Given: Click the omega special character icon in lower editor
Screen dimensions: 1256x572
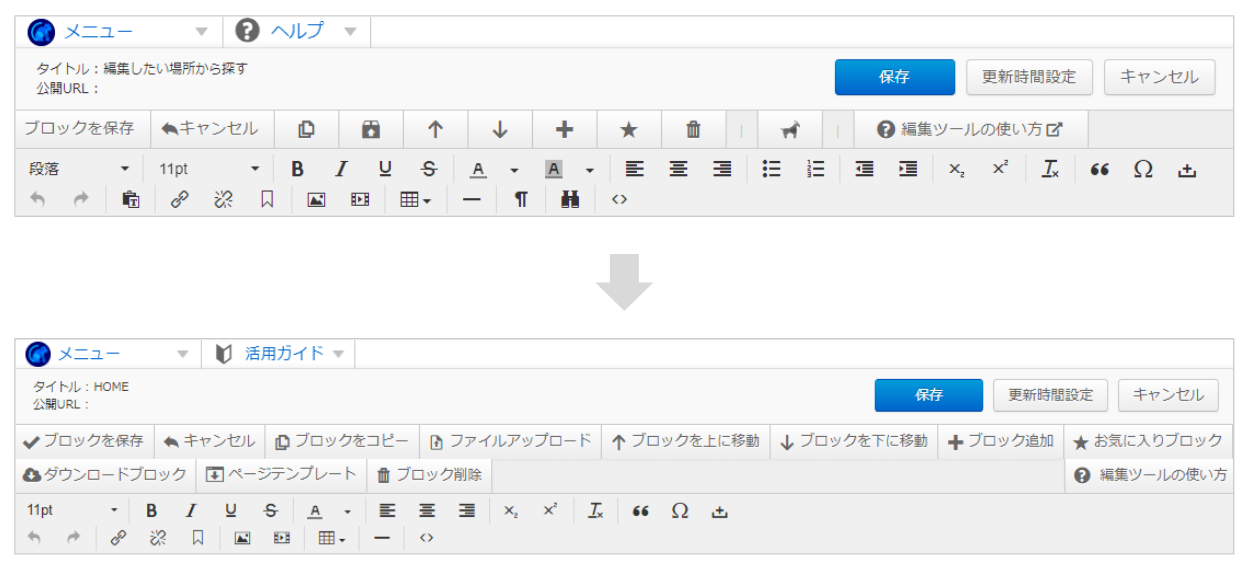Looking at the screenshot, I should tap(680, 511).
